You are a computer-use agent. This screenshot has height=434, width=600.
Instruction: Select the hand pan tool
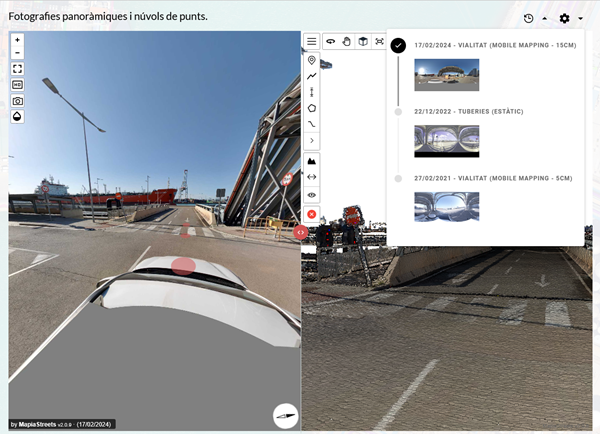(x=346, y=42)
